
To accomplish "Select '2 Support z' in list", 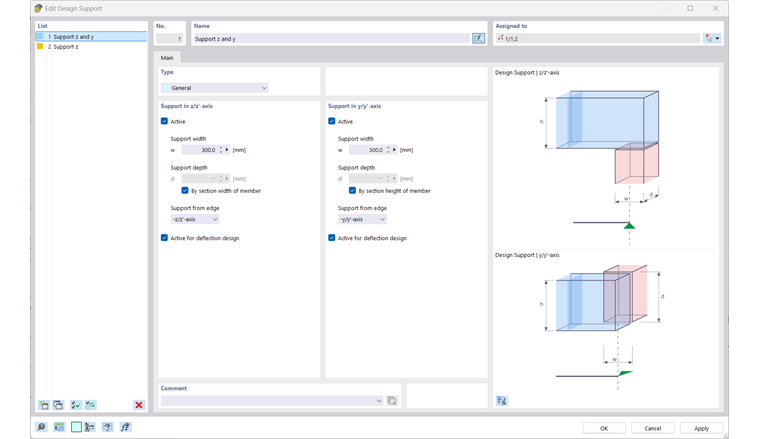I will [91, 47].
